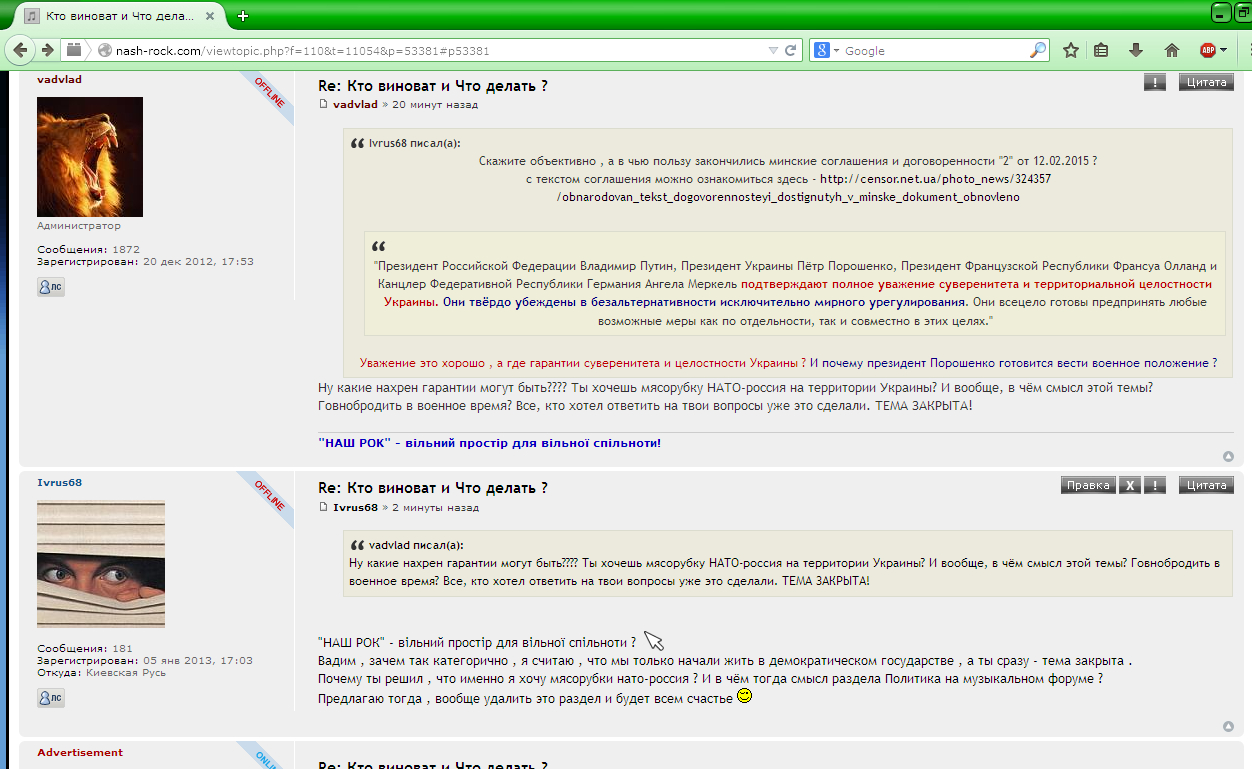Open the vadvlad author link under the first post title

click(x=355, y=104)
